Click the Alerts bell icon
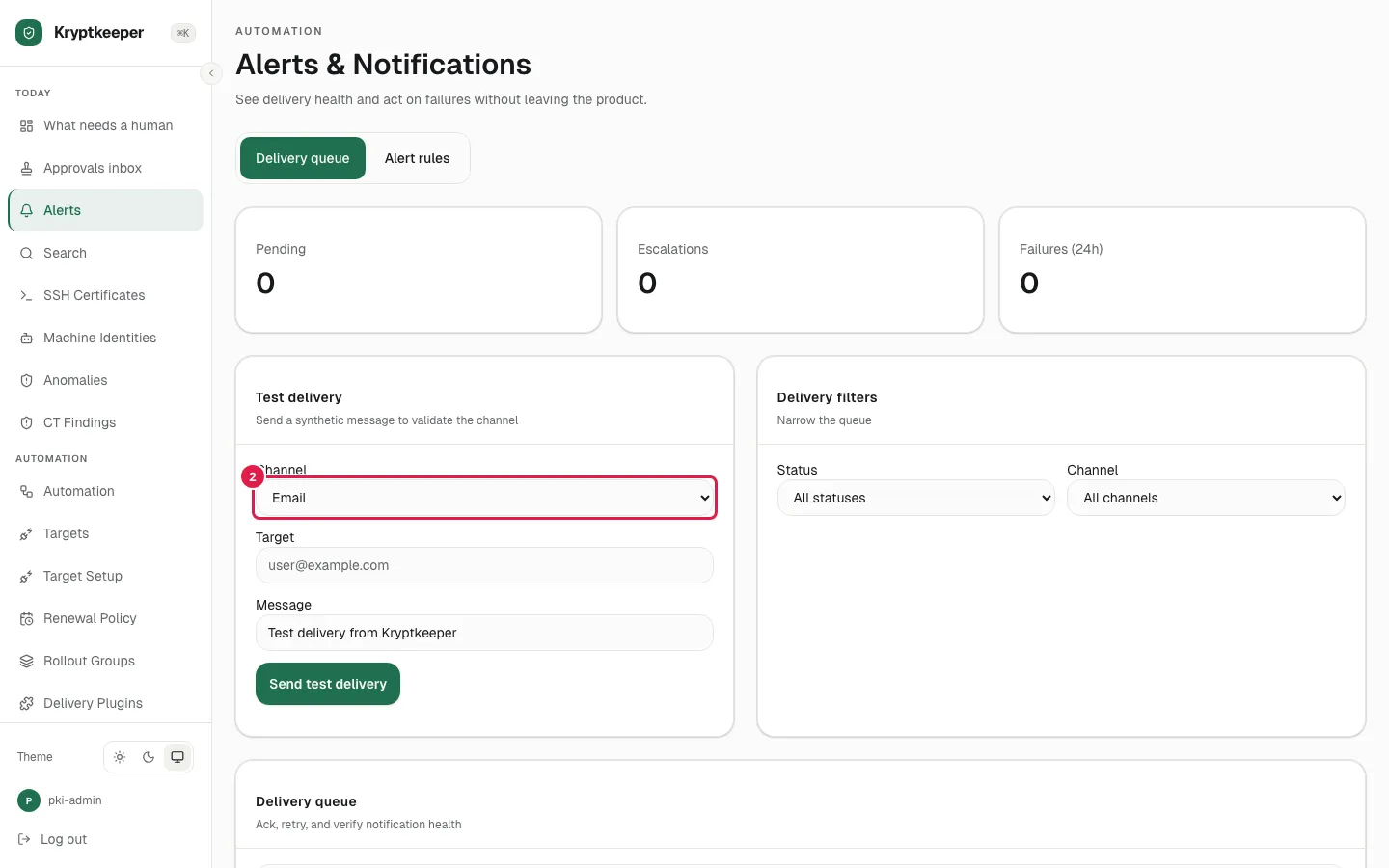 (27, 211)
